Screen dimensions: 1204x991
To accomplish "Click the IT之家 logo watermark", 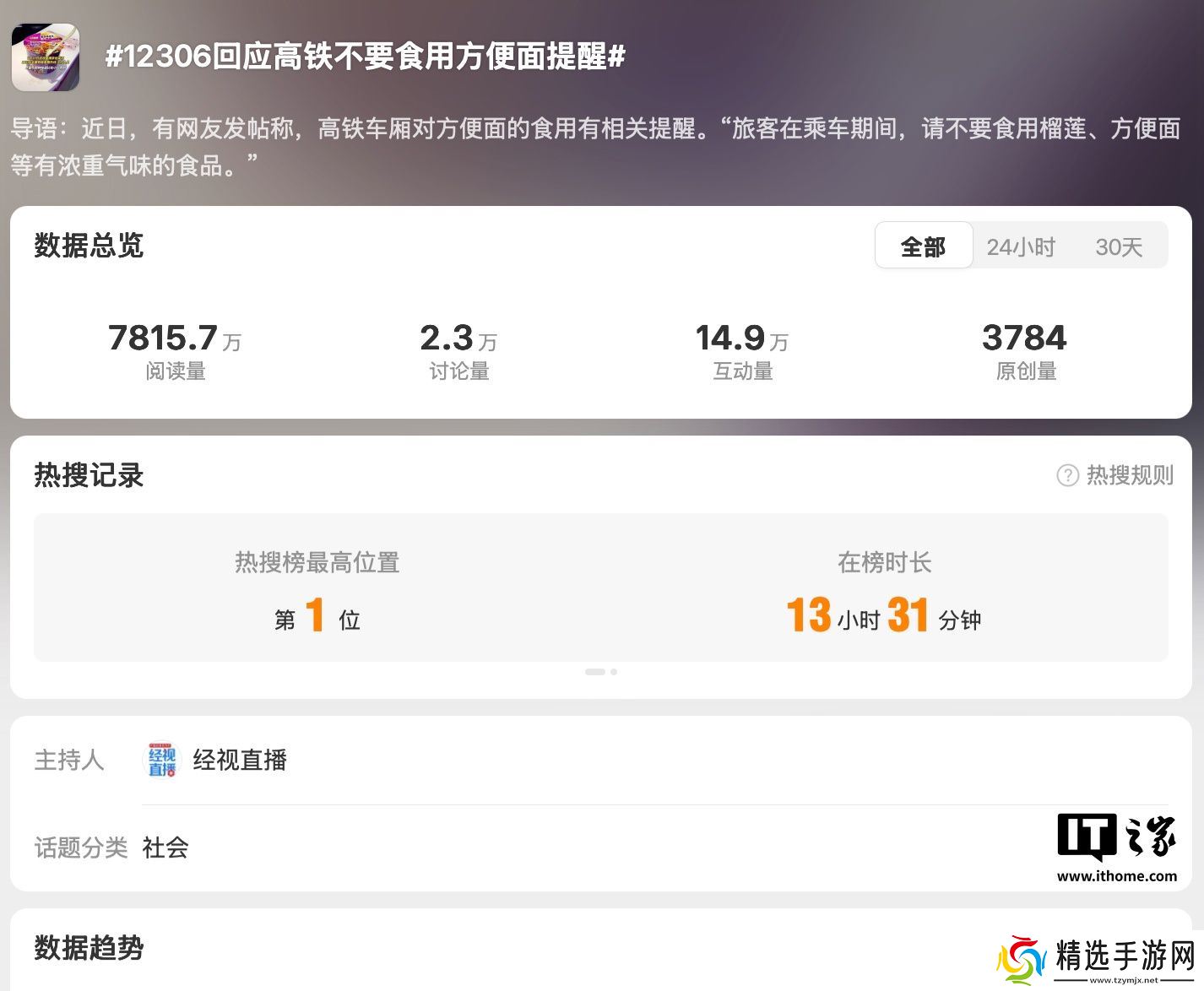I will [x=1116, y=838].
